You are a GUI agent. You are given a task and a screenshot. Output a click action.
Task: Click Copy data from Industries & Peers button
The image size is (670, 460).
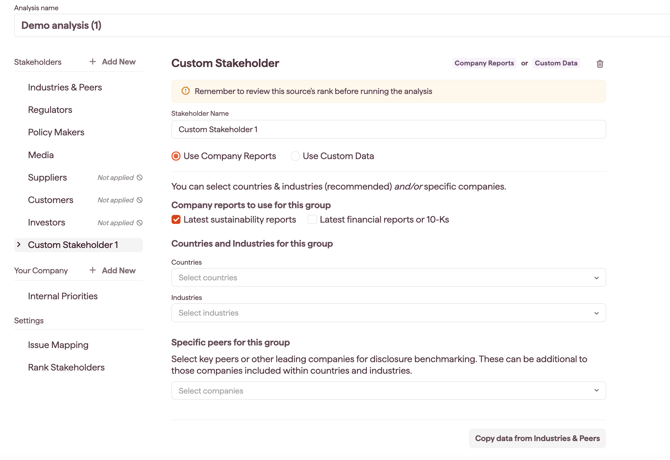[537, 439]
